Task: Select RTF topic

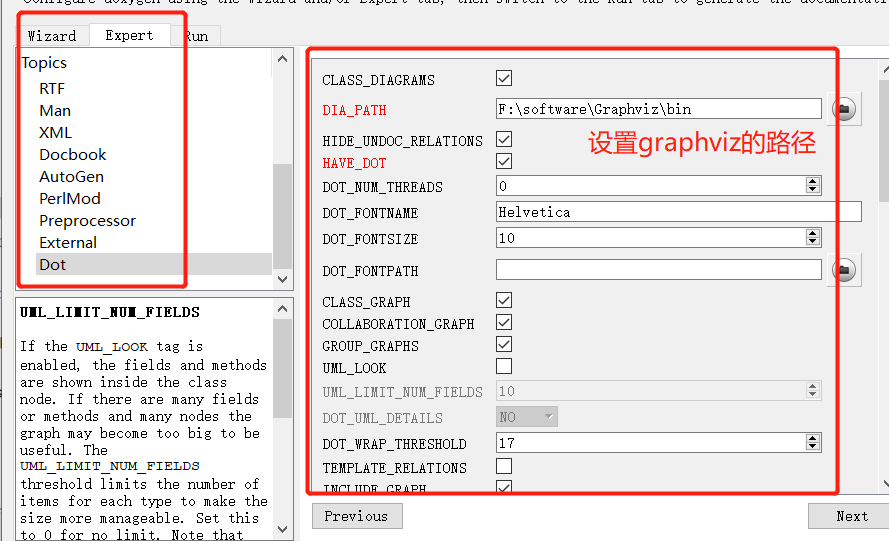Action: (x=52, y=88)
